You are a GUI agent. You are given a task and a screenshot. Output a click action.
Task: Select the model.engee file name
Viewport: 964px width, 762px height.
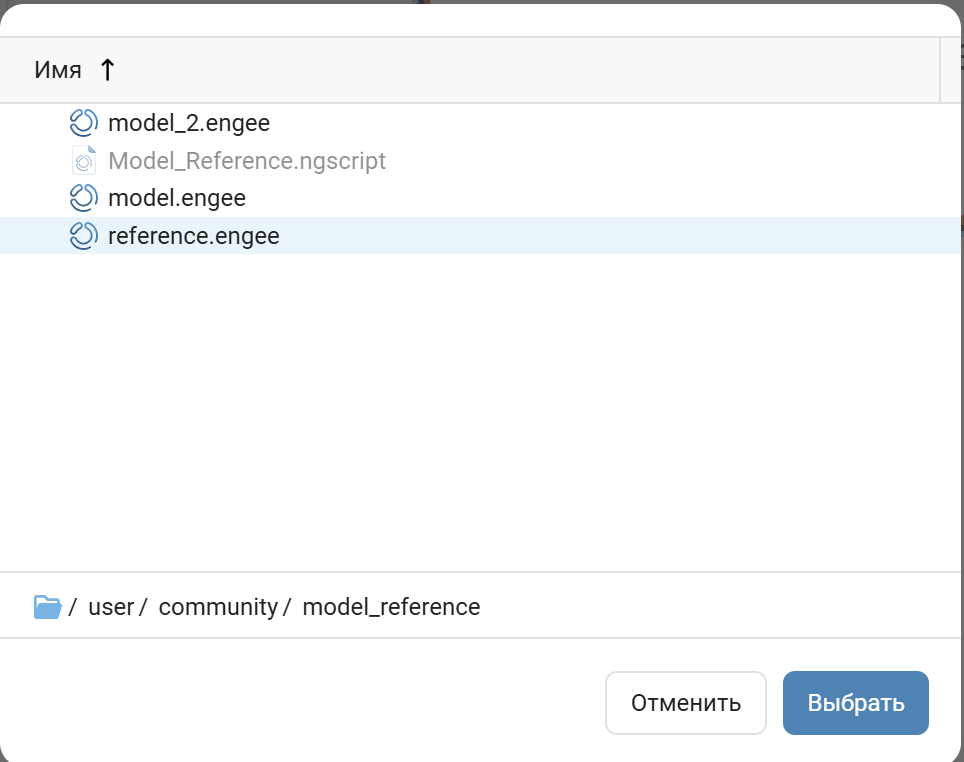(176, 198)
